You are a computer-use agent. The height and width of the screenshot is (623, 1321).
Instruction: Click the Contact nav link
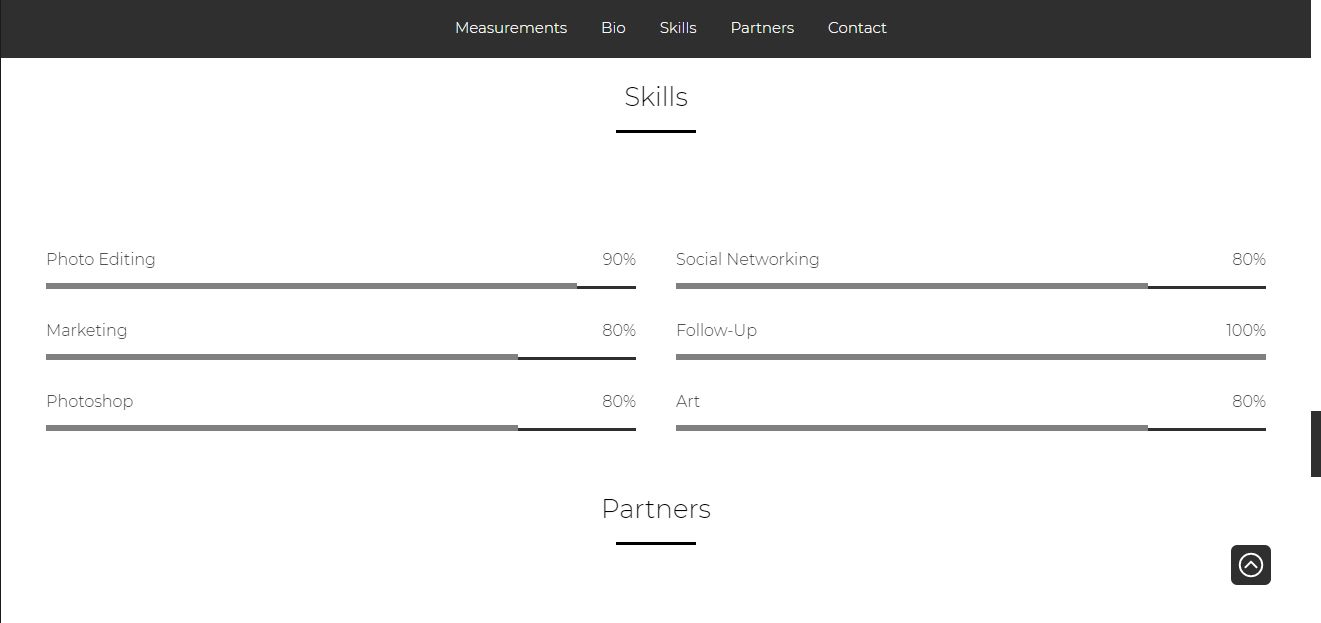click(x=857, y=28)
